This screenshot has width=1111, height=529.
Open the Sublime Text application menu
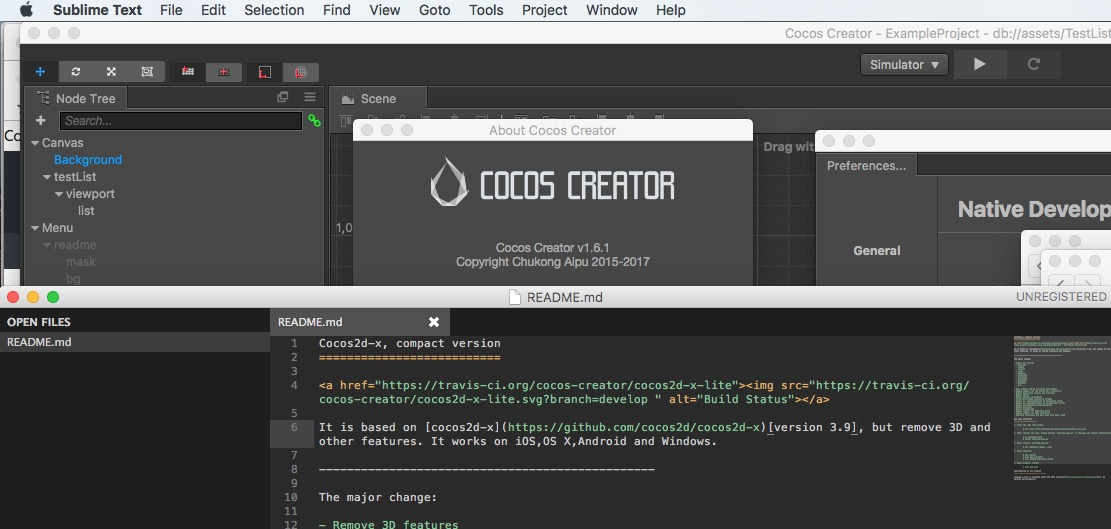point(97,10)
